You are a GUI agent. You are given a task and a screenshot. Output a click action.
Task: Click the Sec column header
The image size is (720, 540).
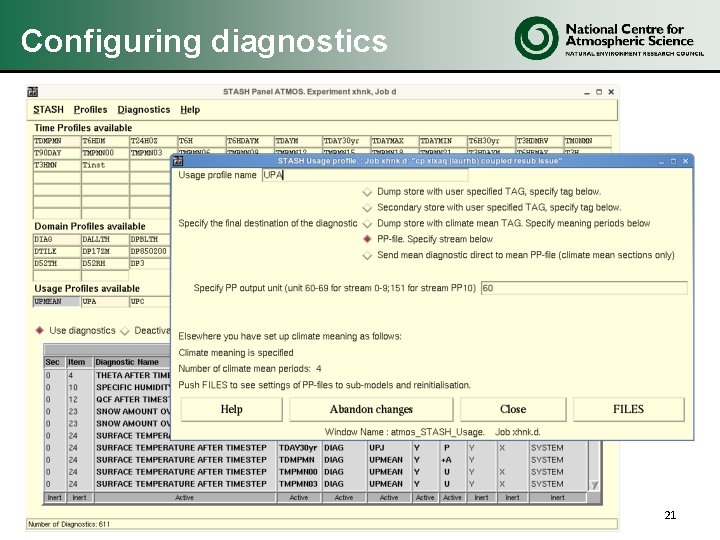pos(53,362)
